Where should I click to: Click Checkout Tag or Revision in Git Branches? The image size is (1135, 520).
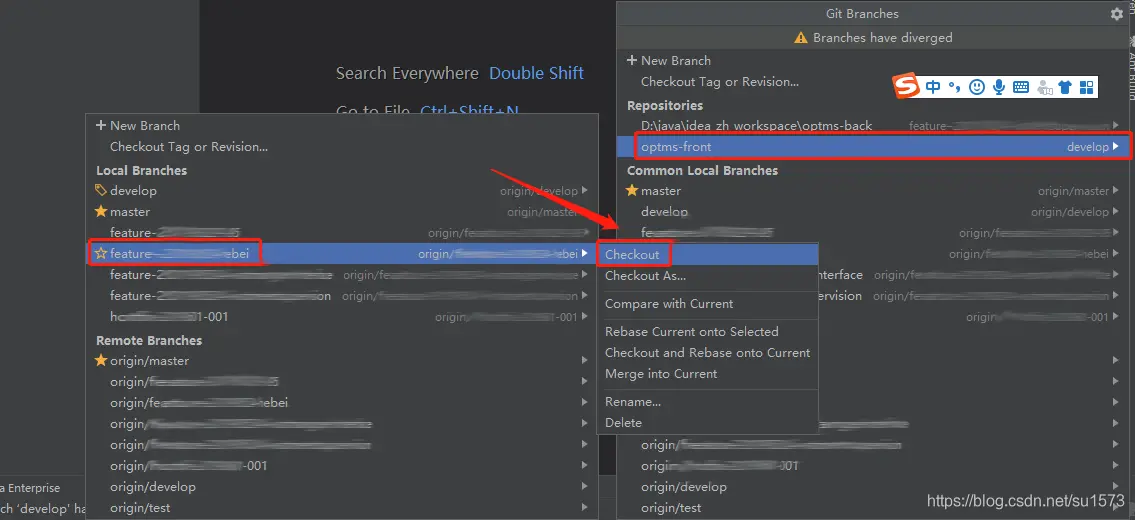[719, 82]
